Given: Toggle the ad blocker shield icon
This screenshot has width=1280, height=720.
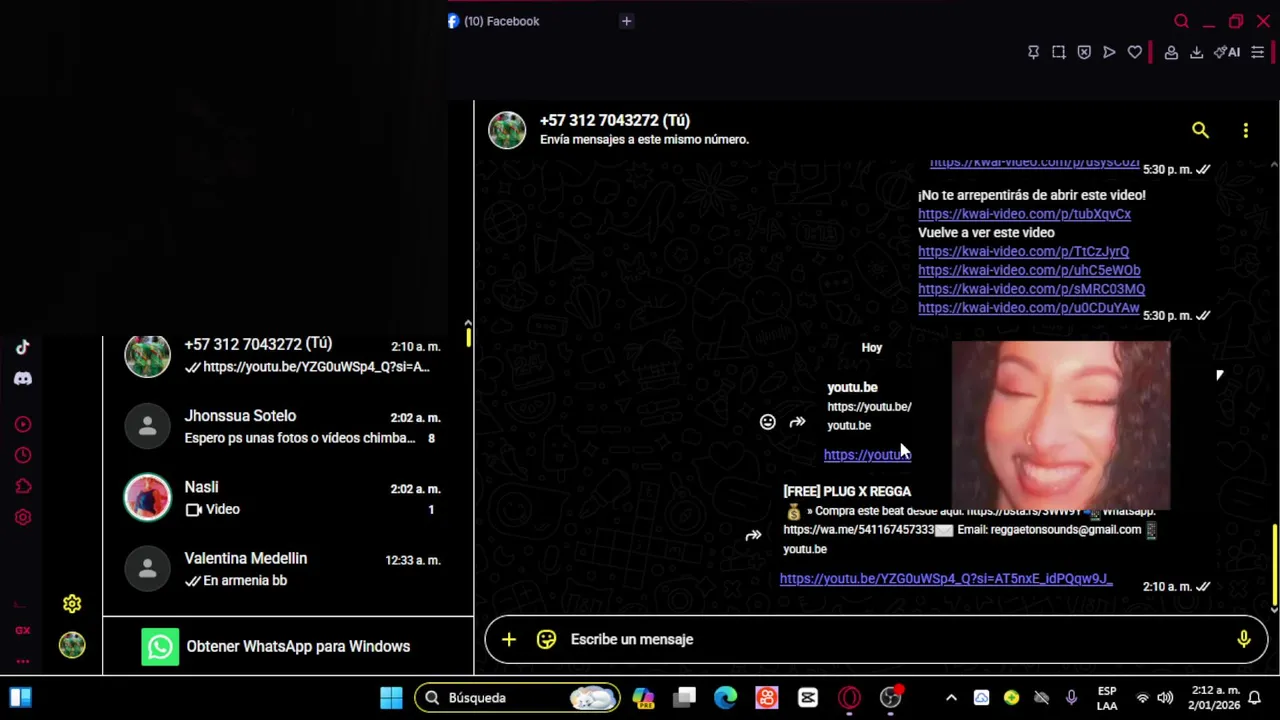Looking at the screenshot, I should (1084, 52).
